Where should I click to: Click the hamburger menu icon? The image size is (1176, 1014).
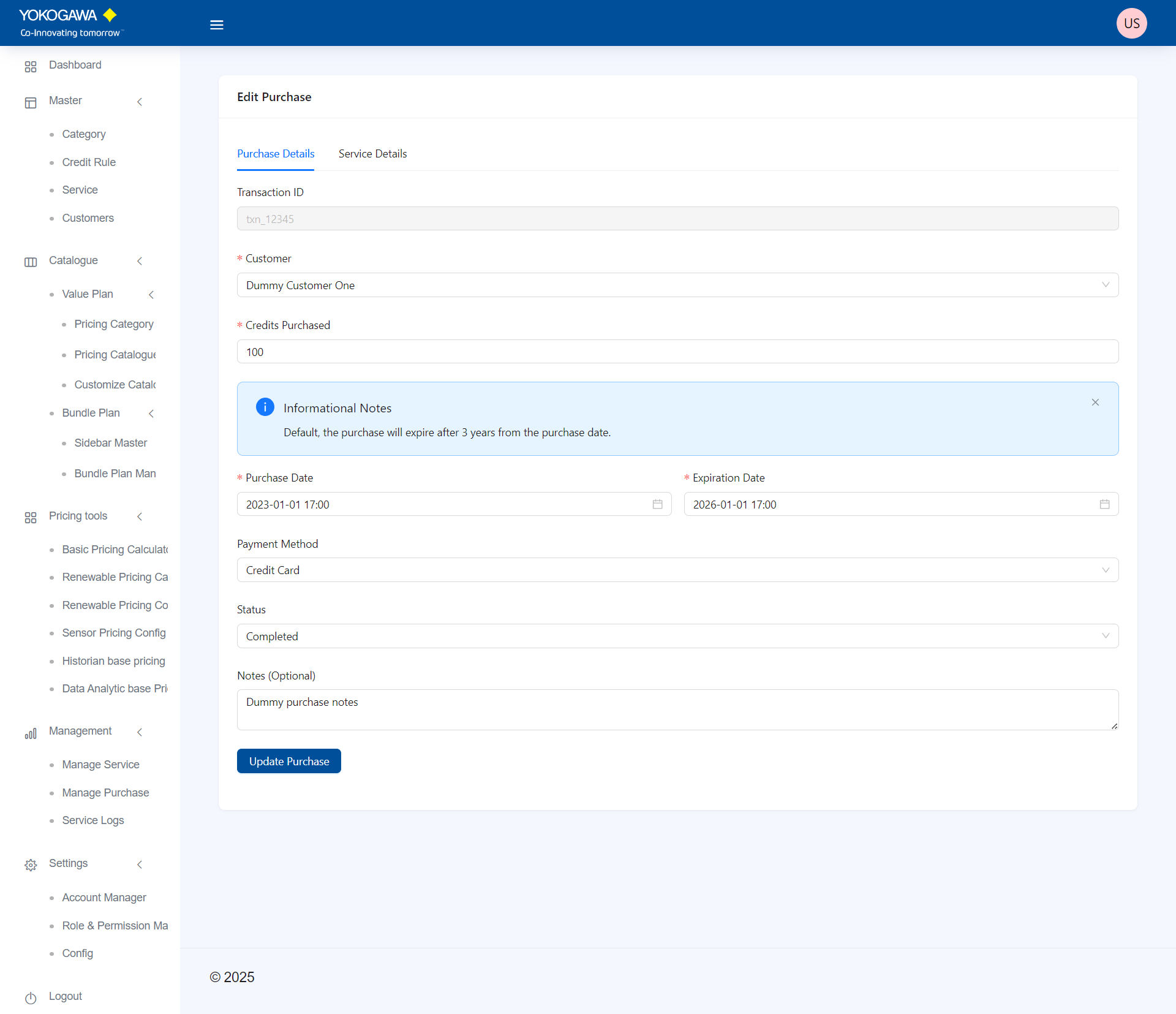click(216, 25)
